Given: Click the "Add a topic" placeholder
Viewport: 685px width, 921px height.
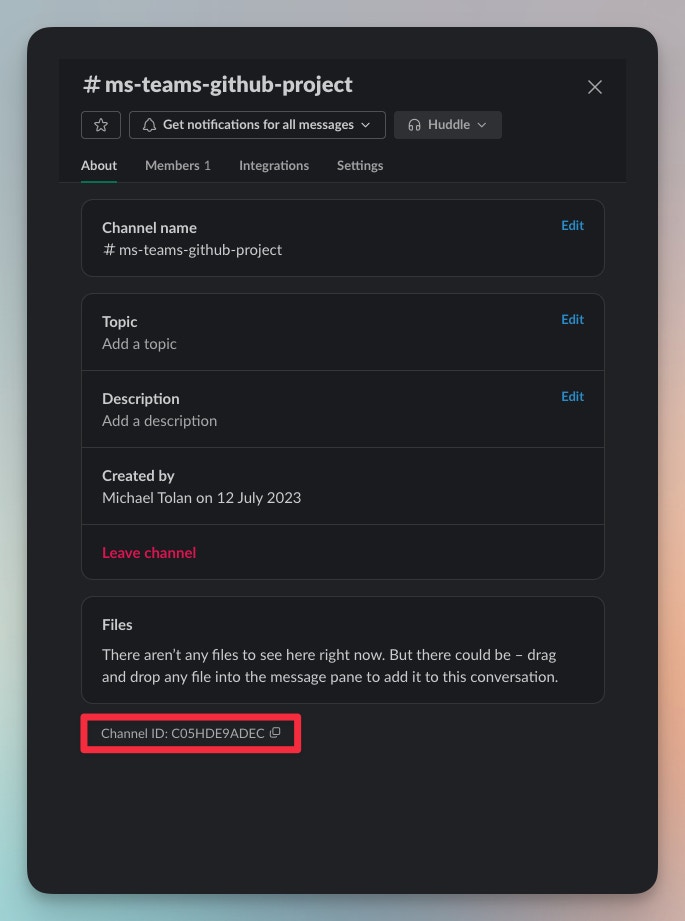Looking at the screenshot, I should pos(139,344).
